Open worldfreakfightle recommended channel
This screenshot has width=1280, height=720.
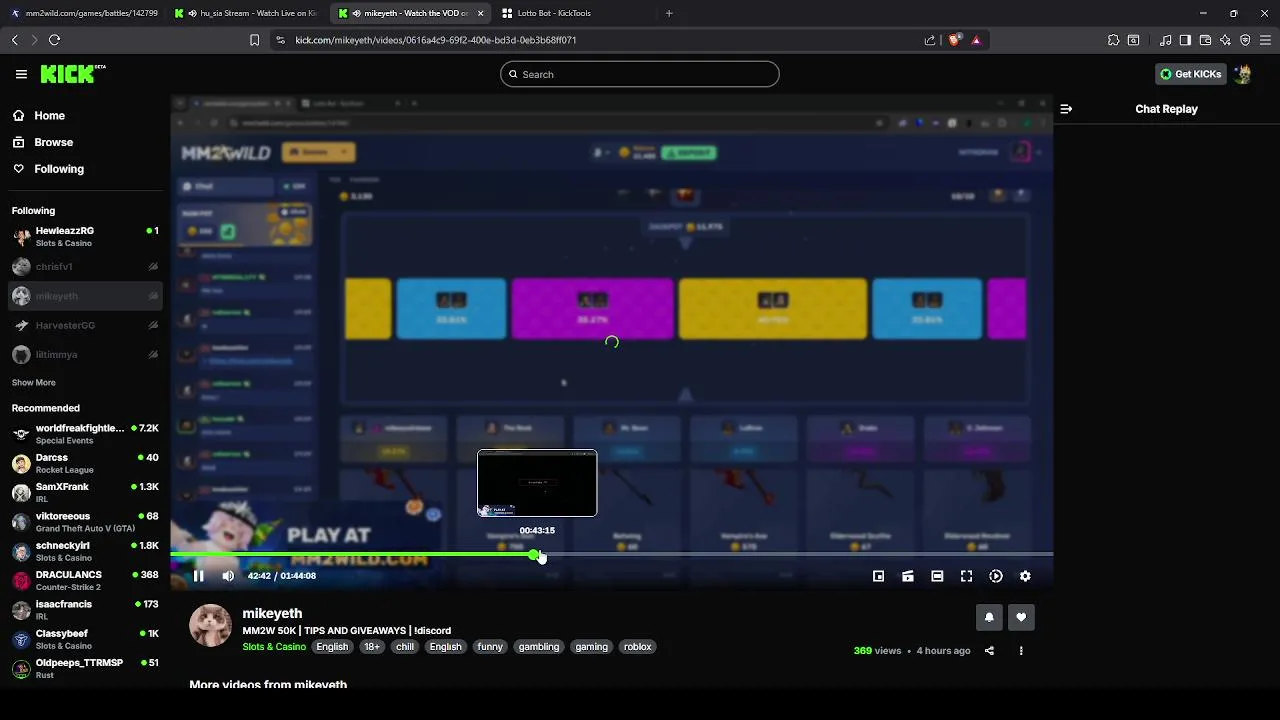point(85,434)
